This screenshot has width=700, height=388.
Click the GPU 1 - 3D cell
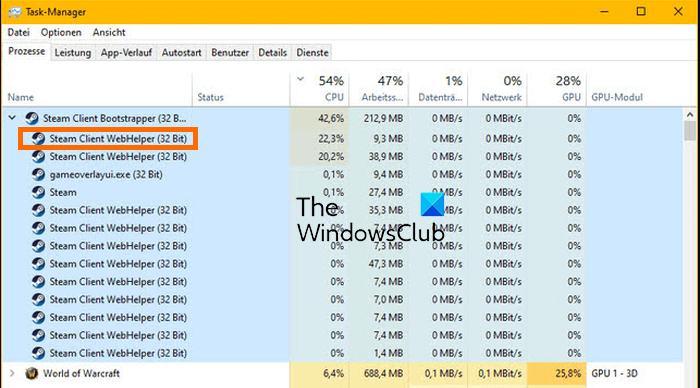(x=614, y=373)
